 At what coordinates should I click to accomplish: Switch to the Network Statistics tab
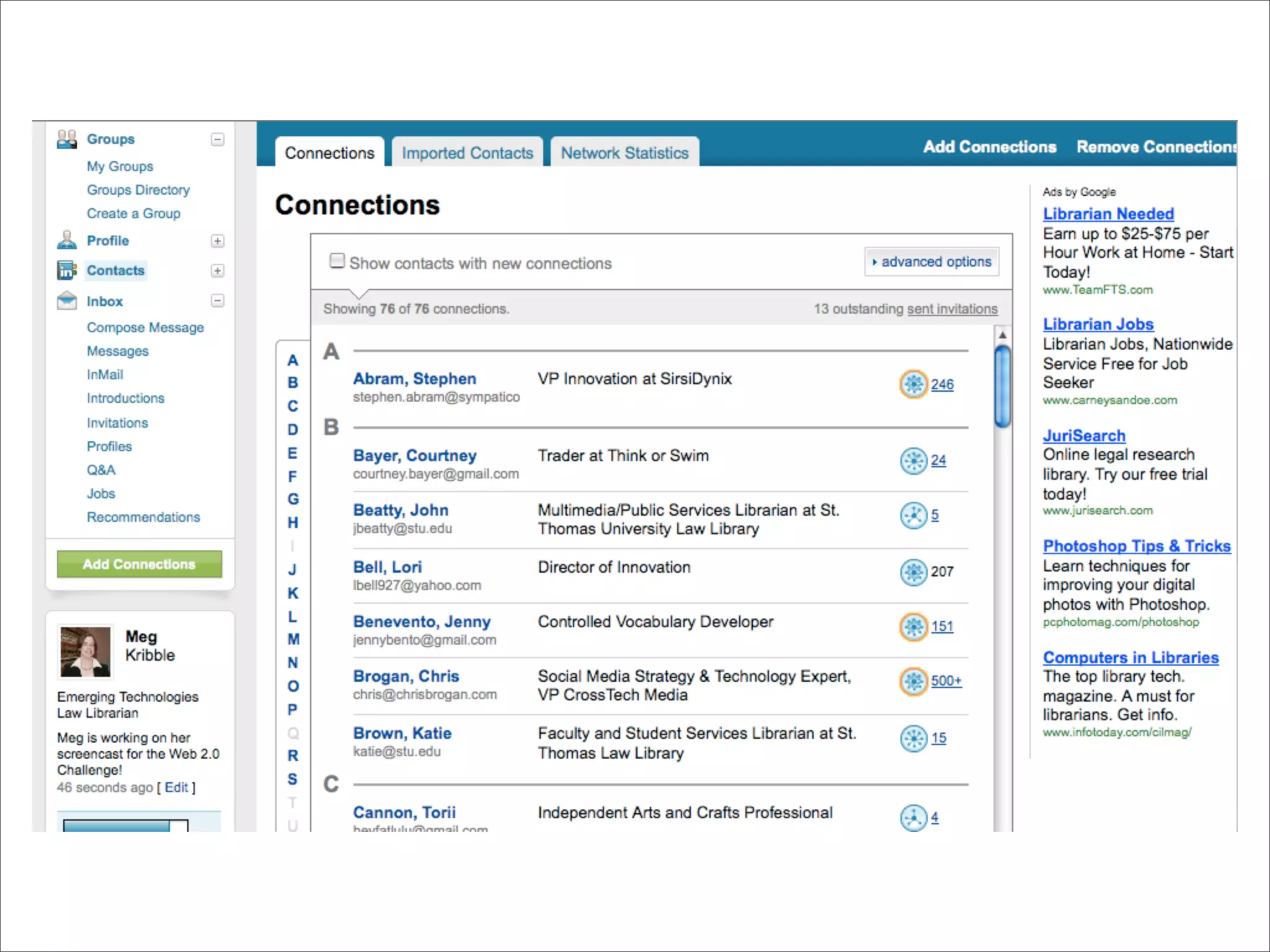click(624, 153)
